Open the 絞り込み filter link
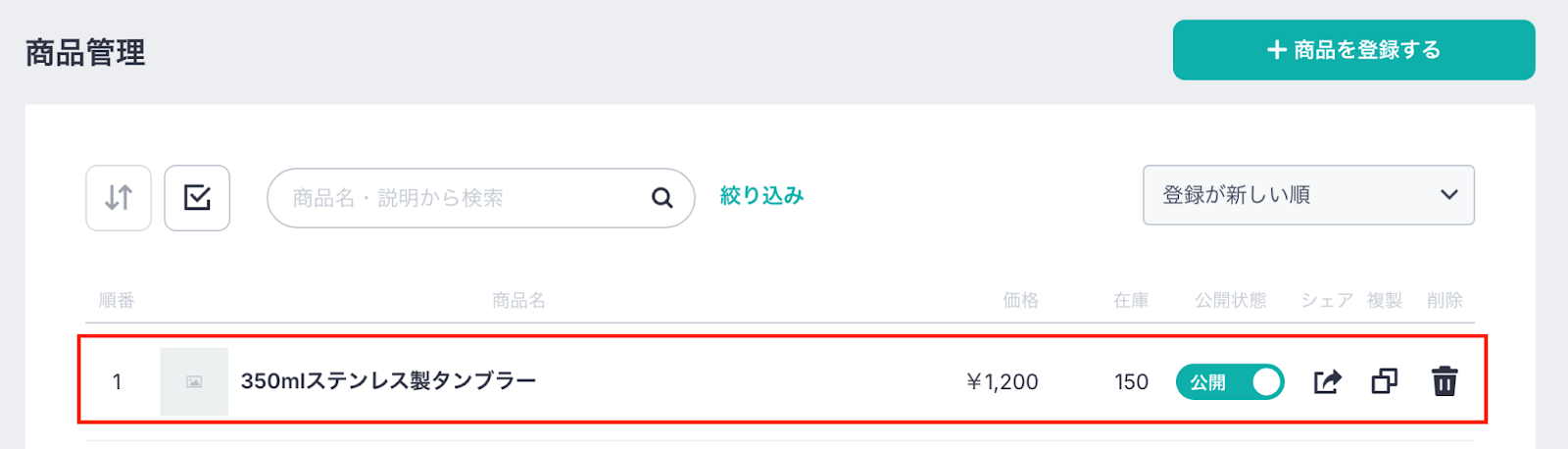 761,196
